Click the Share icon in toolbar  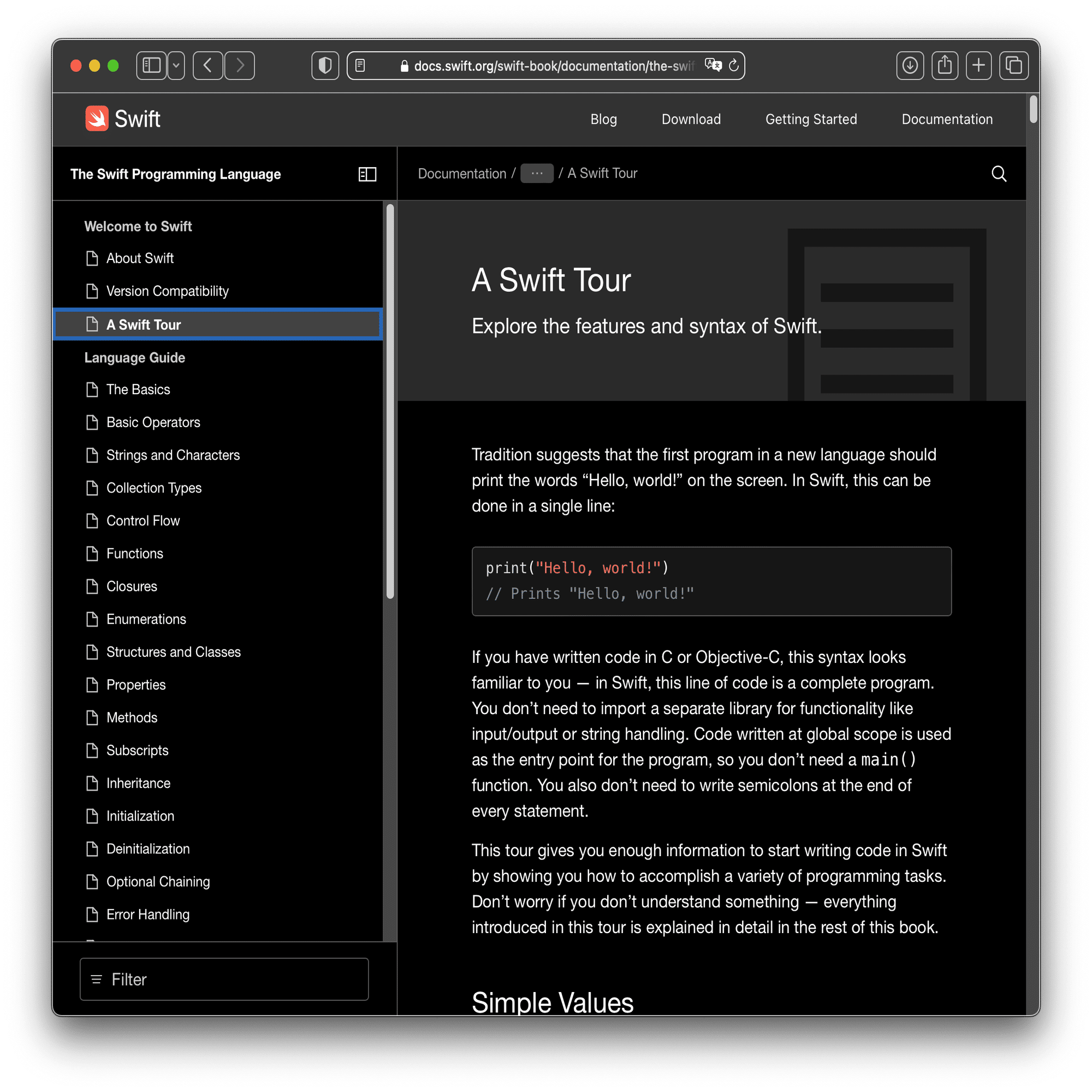click(x=945, y=66)
